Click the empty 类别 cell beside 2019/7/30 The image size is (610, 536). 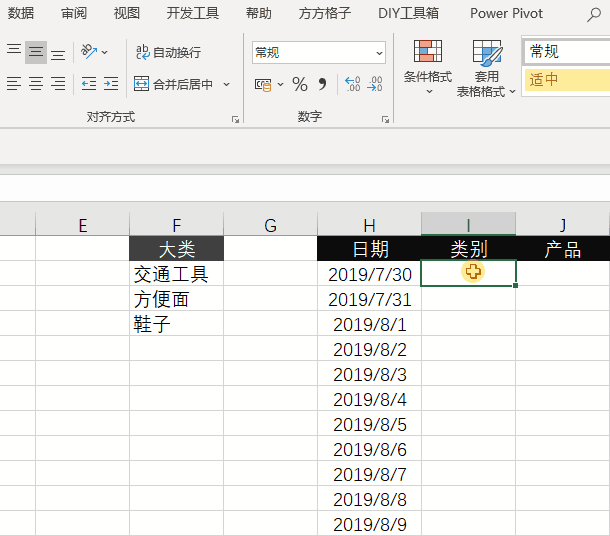click(468, 273)
